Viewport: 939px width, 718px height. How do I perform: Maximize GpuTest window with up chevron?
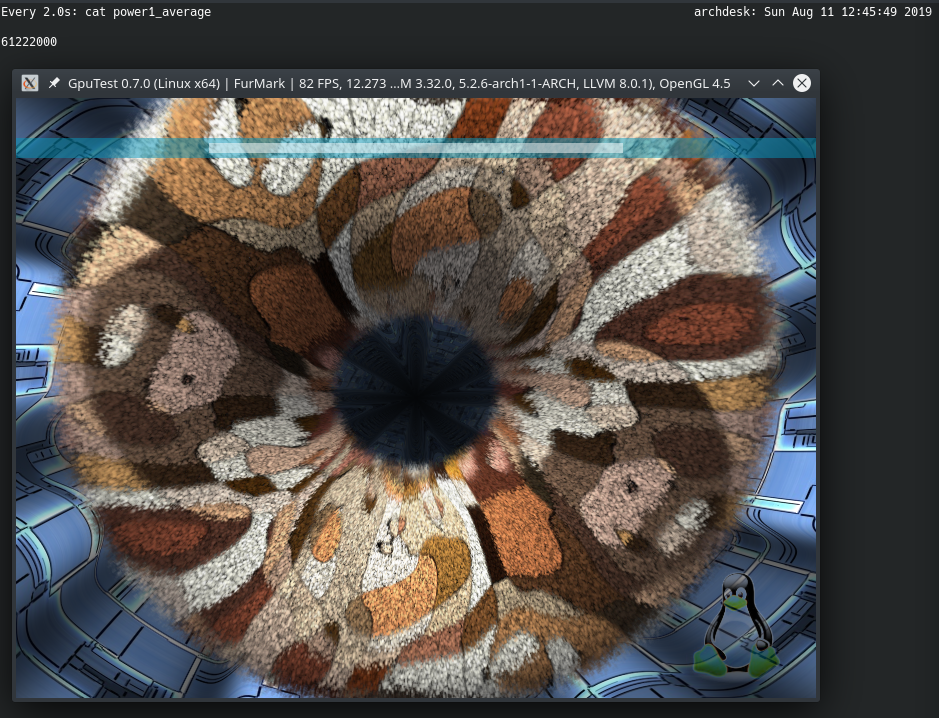click(778, 83)
